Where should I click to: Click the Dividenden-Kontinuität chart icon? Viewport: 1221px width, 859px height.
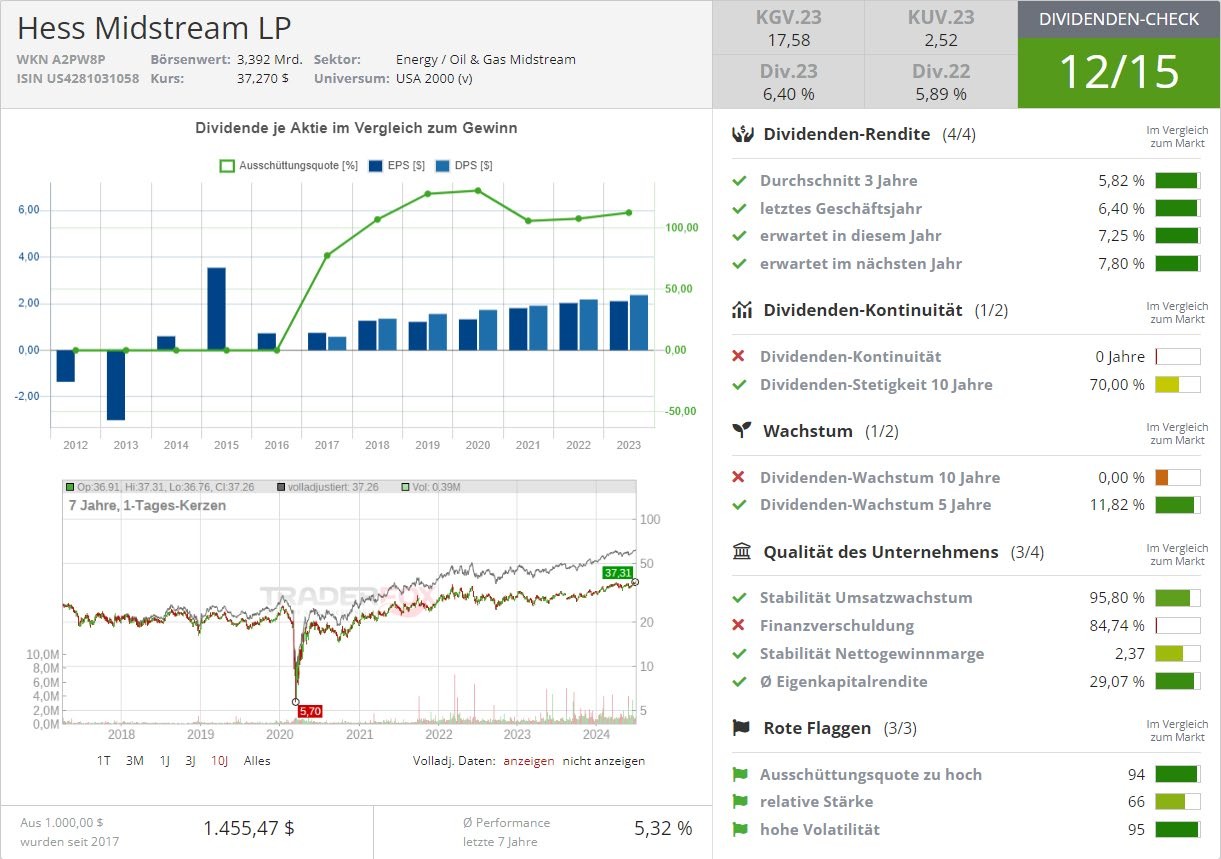pyautogui.click(x=742, y=310)
